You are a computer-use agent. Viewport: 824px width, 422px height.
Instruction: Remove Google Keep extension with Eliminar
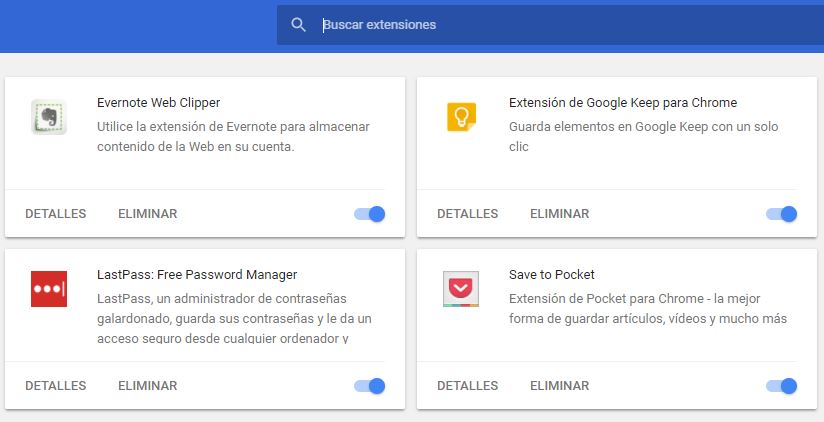tap(559, 214)
